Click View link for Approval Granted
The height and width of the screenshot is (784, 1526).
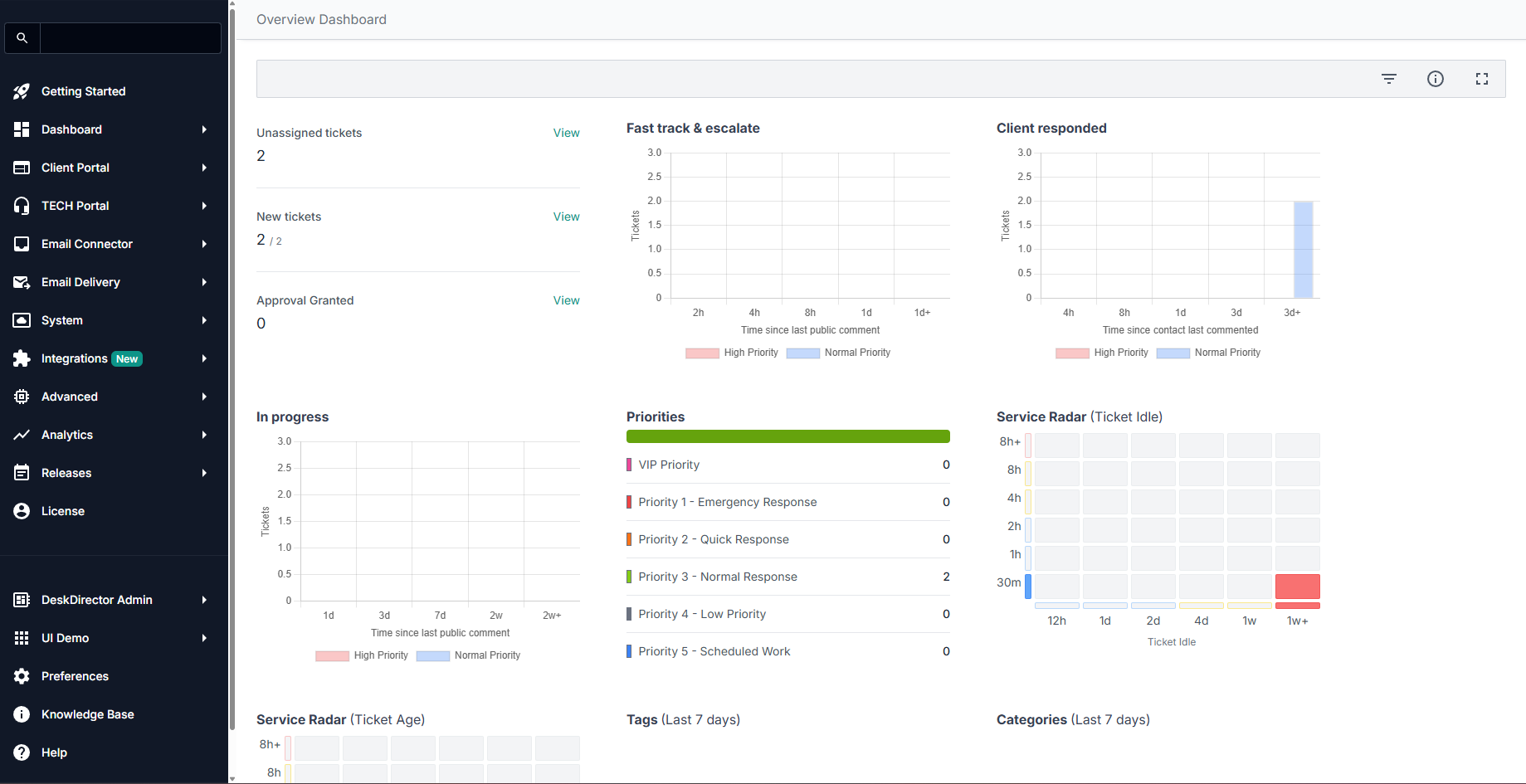tap(567, 300)
